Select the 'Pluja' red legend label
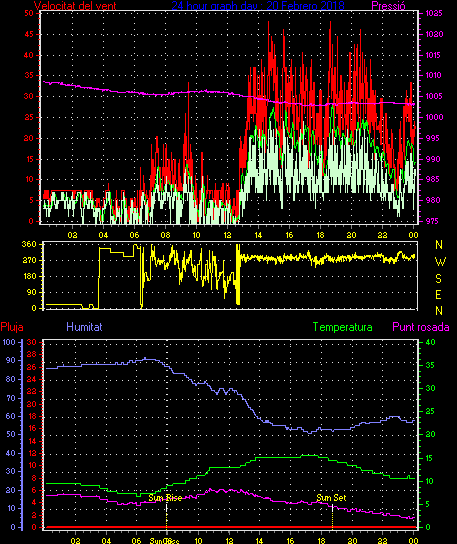 coord(12,327)
